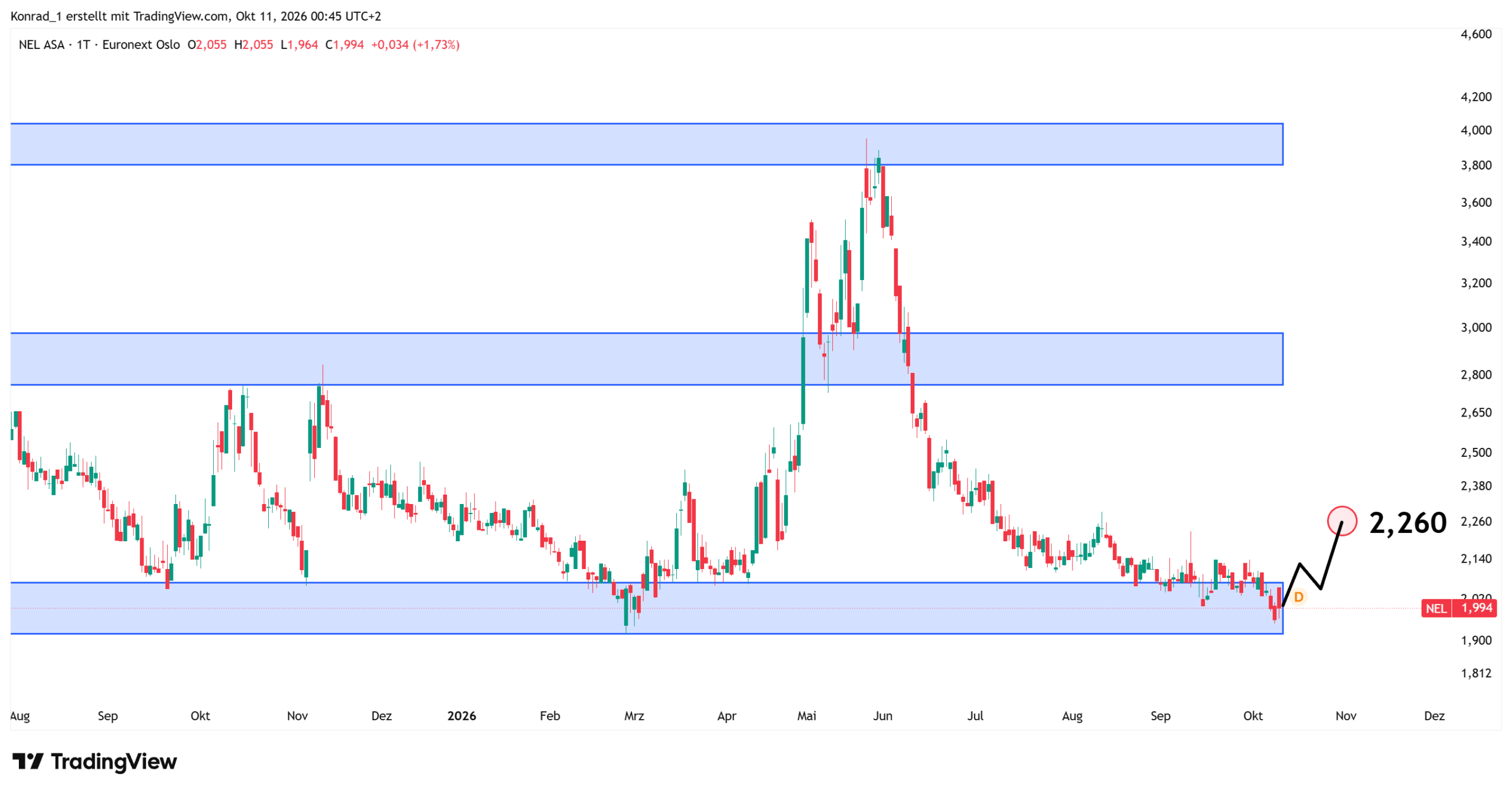Click the low value L1,964
Screen dimensions: 1512x793
299,45
